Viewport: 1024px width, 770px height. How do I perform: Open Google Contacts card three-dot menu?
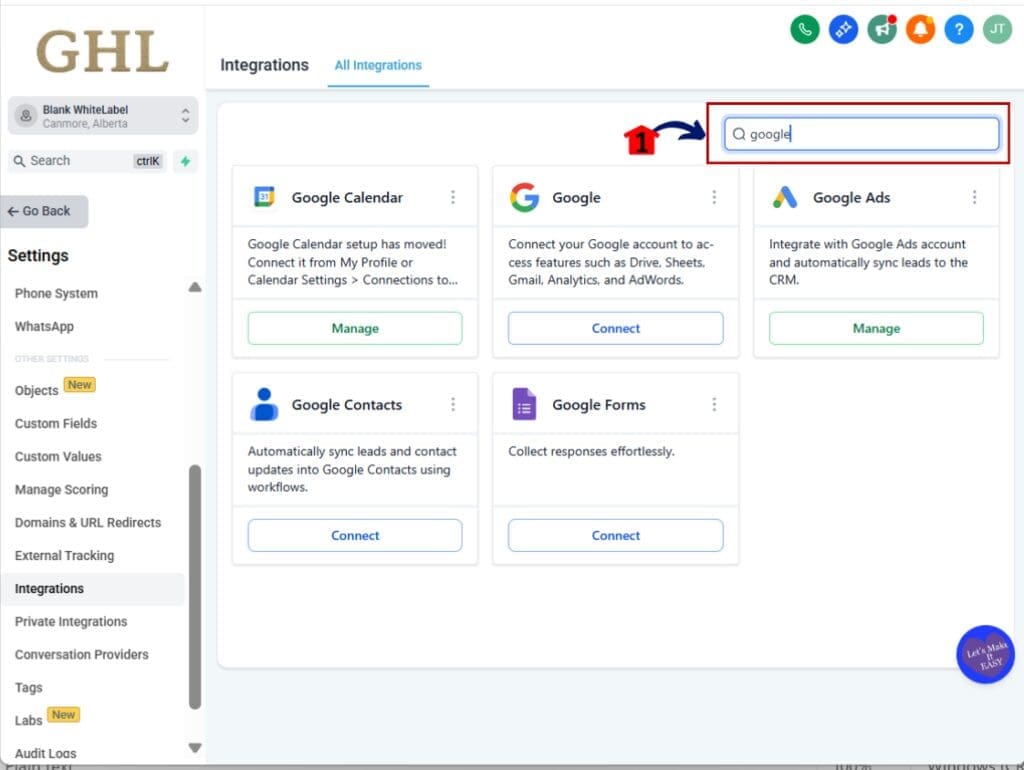tap(453, 404)
